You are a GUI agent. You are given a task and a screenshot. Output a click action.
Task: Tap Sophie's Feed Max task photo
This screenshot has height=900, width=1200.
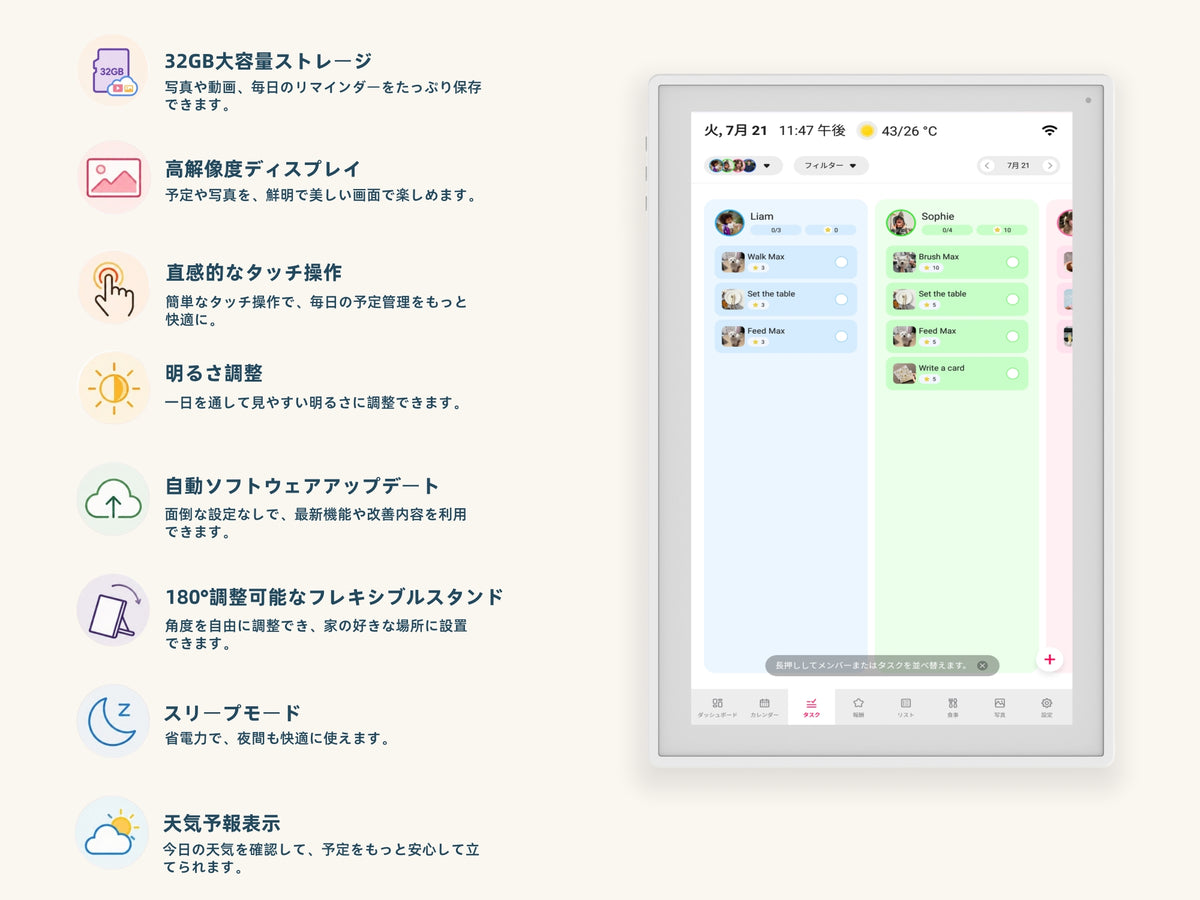pyautogui.click(x=904, y=336)
